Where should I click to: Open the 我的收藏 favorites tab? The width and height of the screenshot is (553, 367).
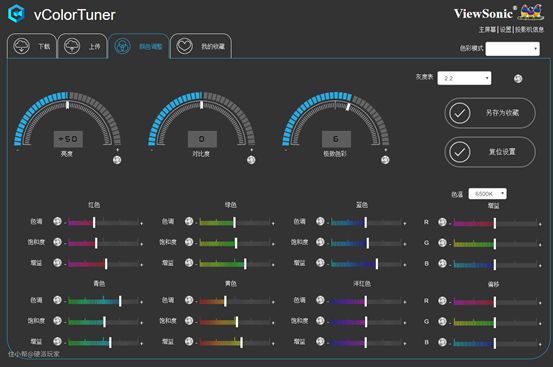(x=201, y=46)
